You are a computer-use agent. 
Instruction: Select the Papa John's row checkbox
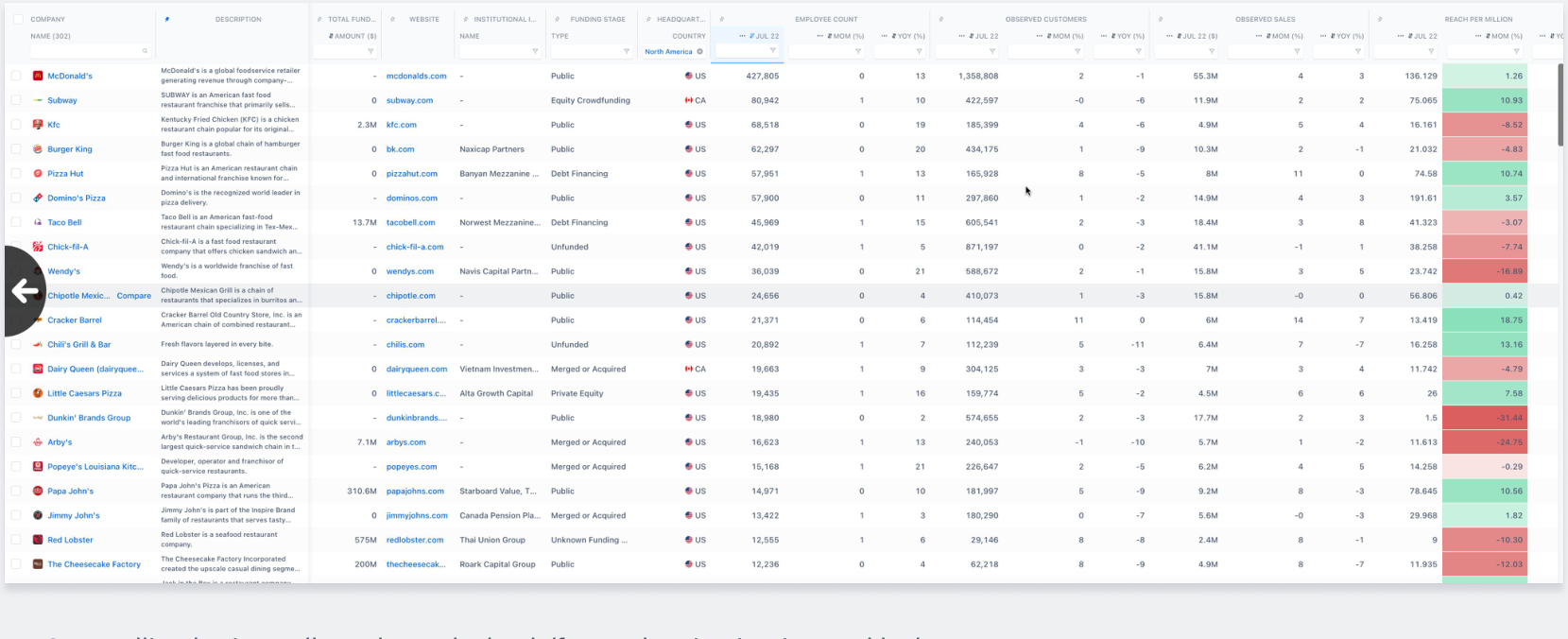point(16,492)
